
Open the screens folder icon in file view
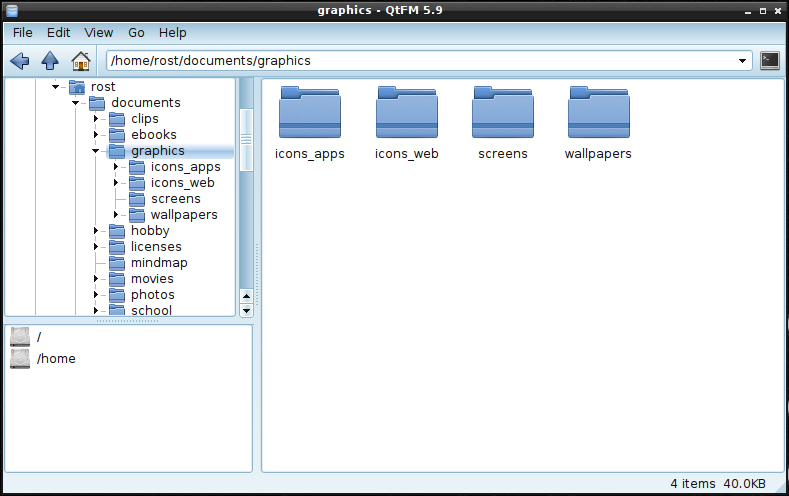(503, 112)
